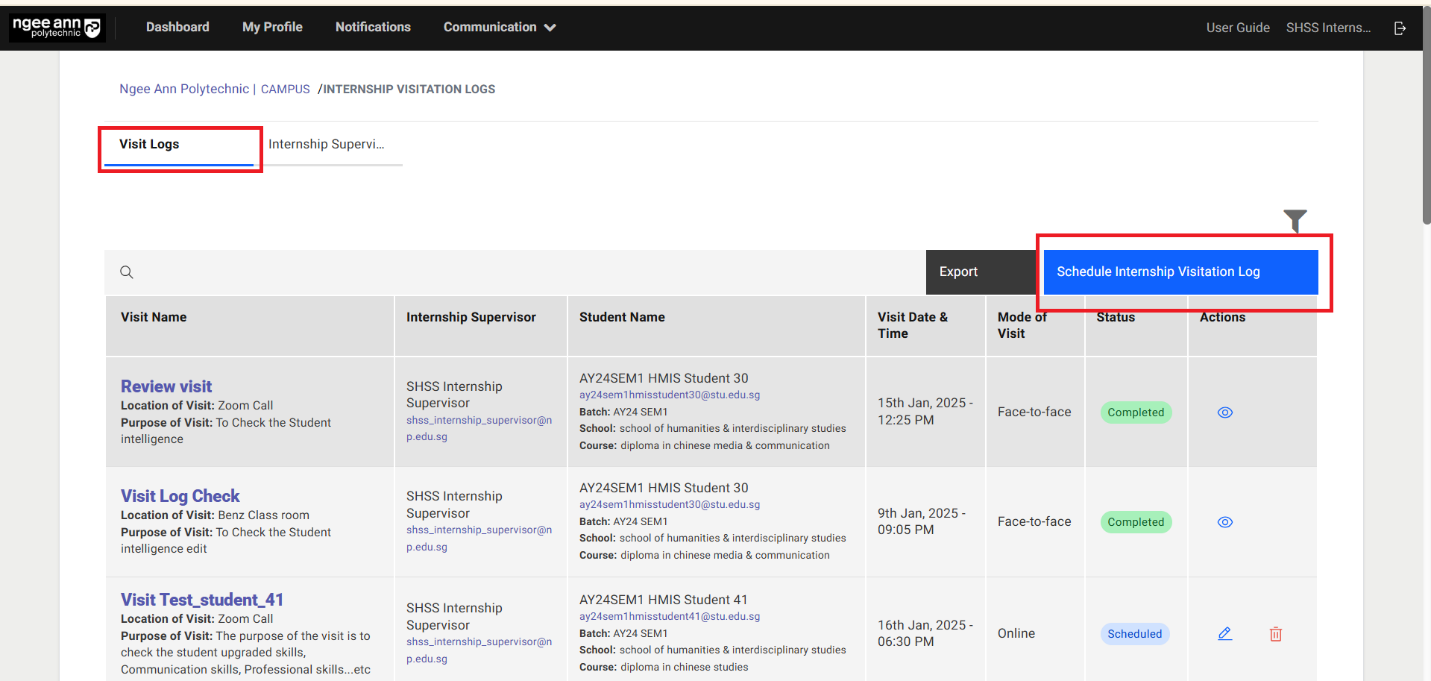Image resolution: width=1431 pixels, height=681 pixels.
Task: Click the search magnifier icon
Action: (x=127, y=272)
